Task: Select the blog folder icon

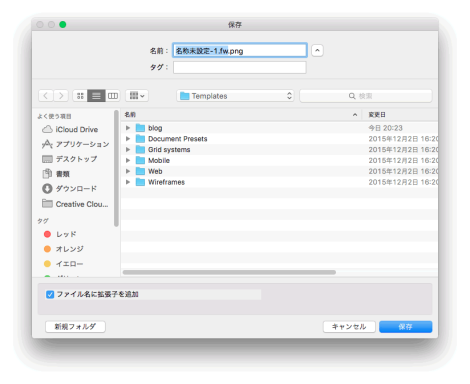Action: pos(140,128)
